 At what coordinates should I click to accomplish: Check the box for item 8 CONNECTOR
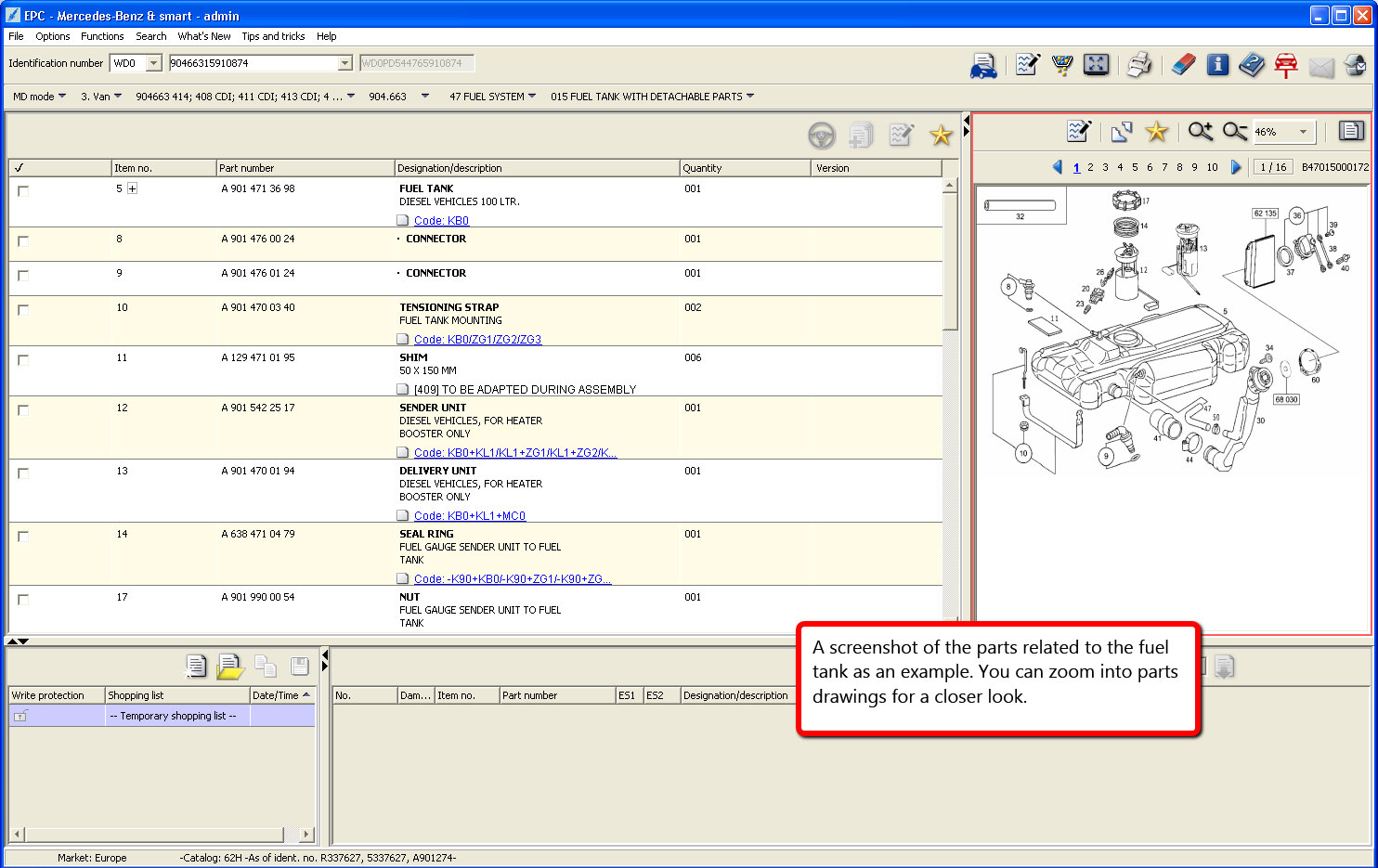[23, 240]
